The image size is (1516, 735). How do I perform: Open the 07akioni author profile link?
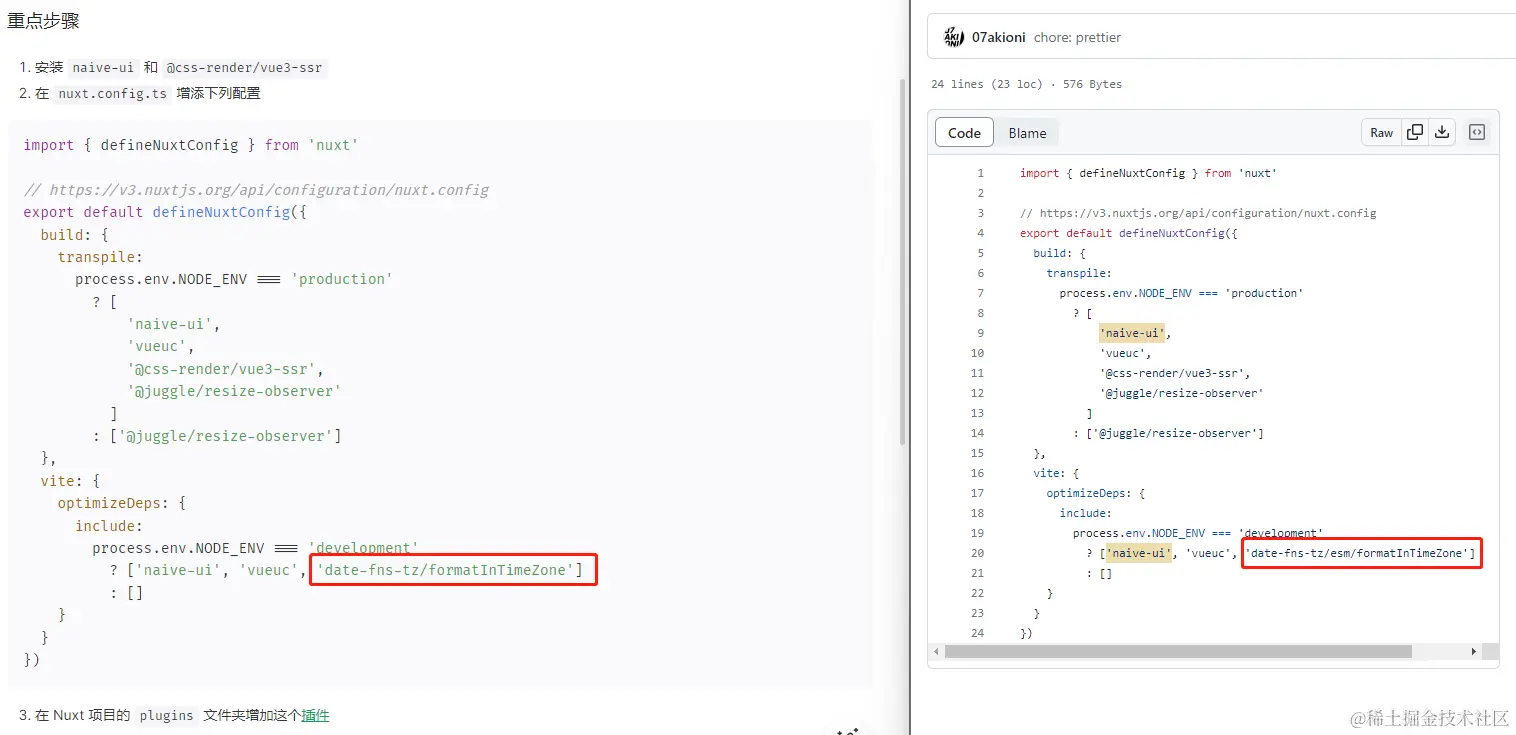(x=998, y=37)
